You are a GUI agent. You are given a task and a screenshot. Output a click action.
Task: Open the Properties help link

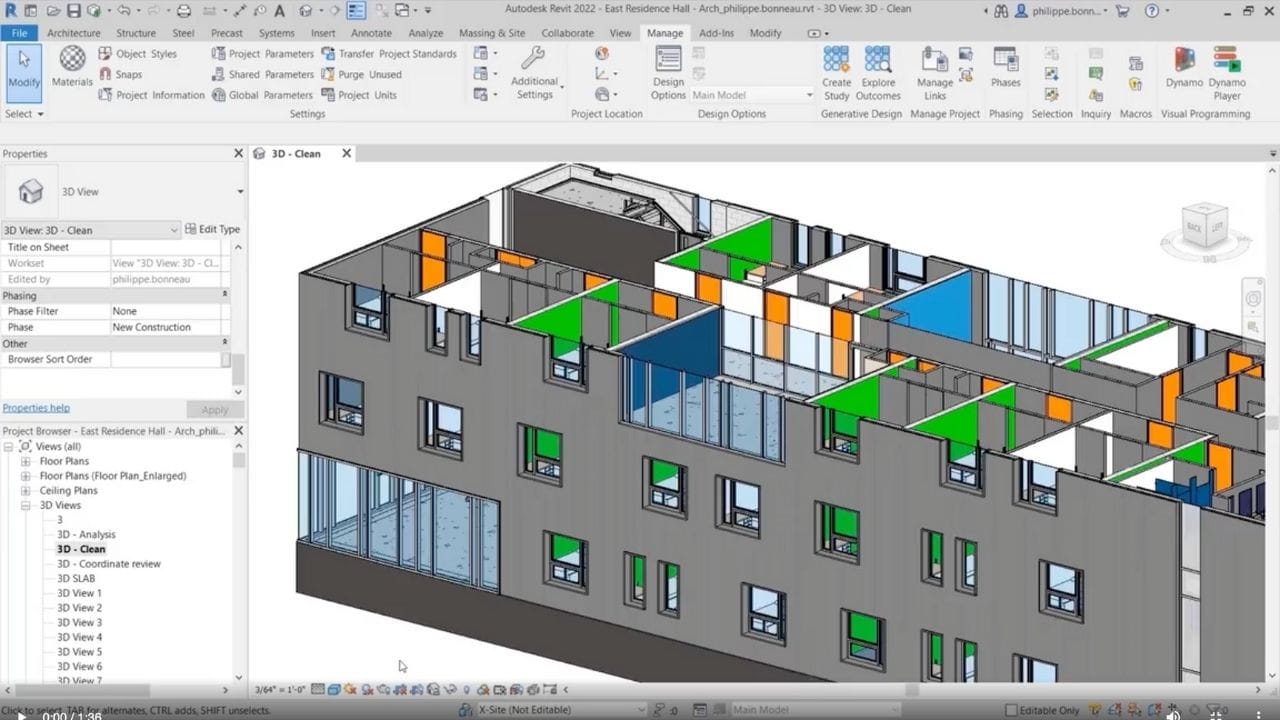tap(37, 407)
